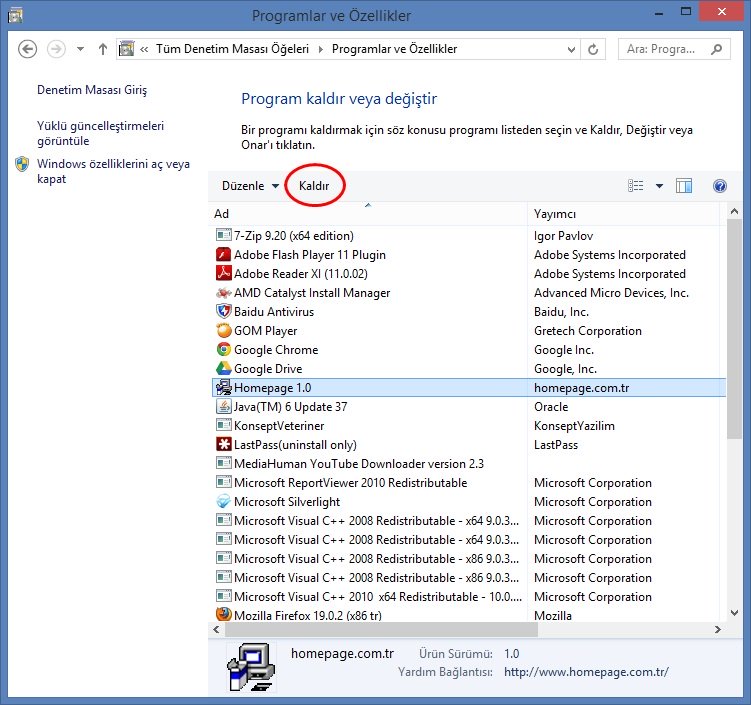751x705 pixels.
Task: Select Oracle publisher cell
Action: tap(551, 407)
